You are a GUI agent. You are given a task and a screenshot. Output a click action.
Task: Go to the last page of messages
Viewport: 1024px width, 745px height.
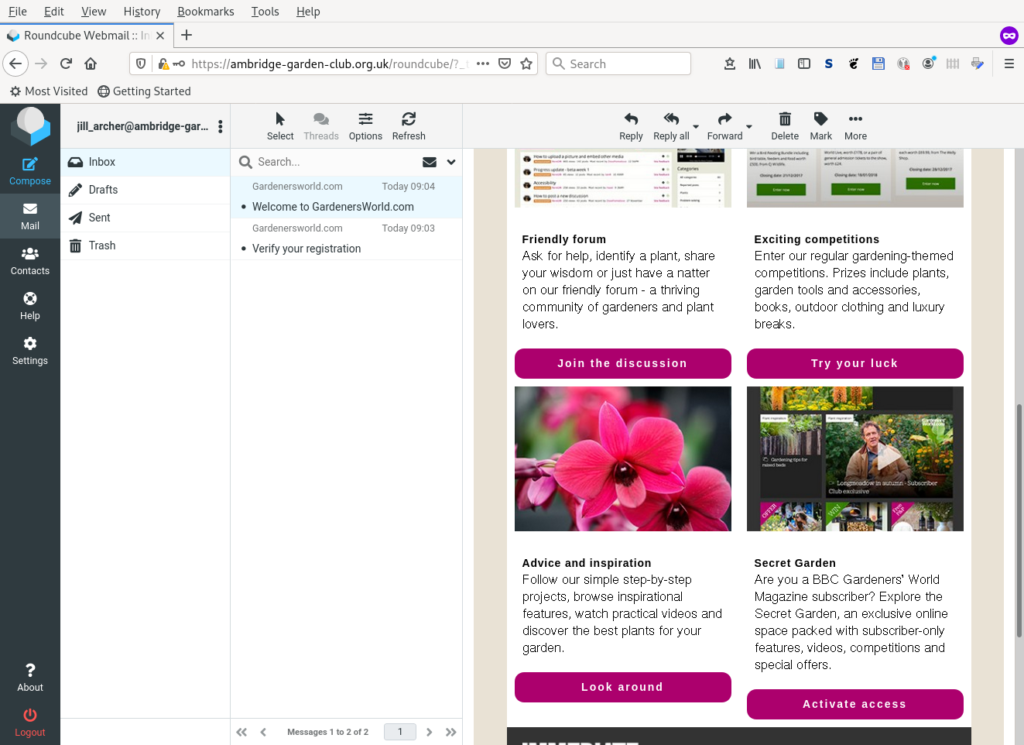point(451,732)
